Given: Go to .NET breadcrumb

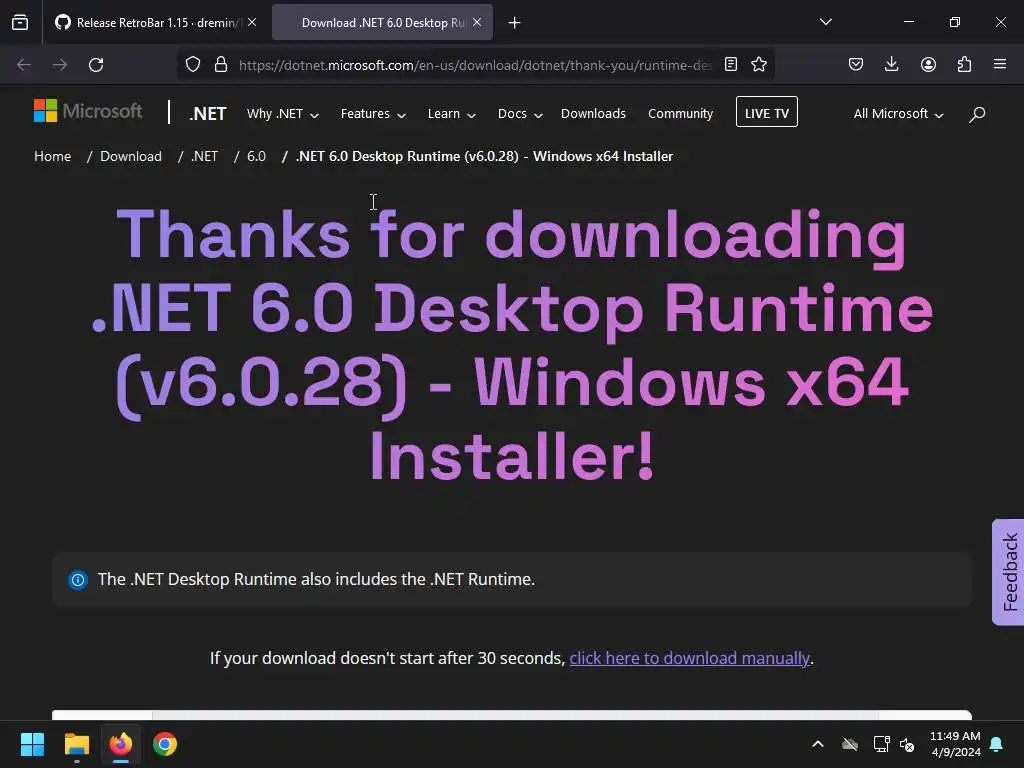Looking at the screenshot, I should 204,156.
